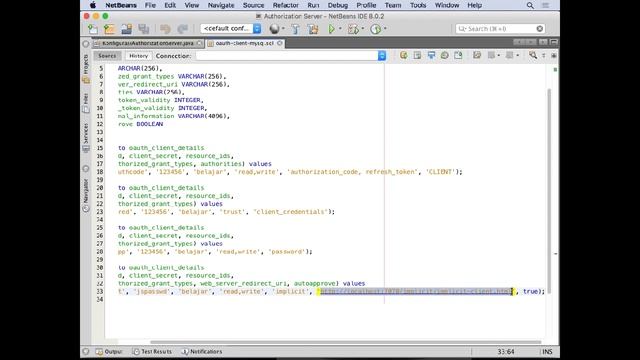This screenshot has width=640, height=360.
Task: Click the find selection magnifier icon
Action: [x=533, y=55]
